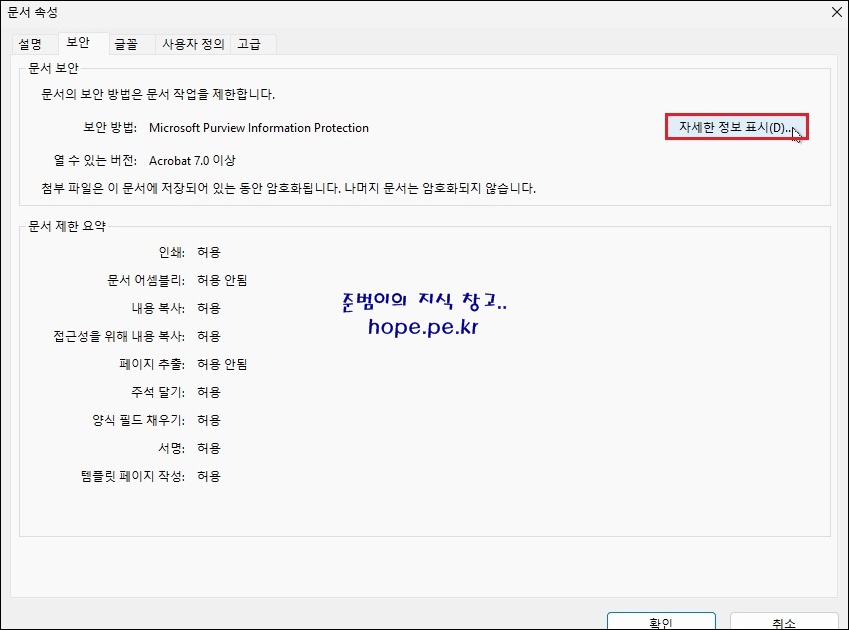Screen dimensions: 849x630
Task: Click the 문서 보안 group title
Action: (x=54, y=68)
